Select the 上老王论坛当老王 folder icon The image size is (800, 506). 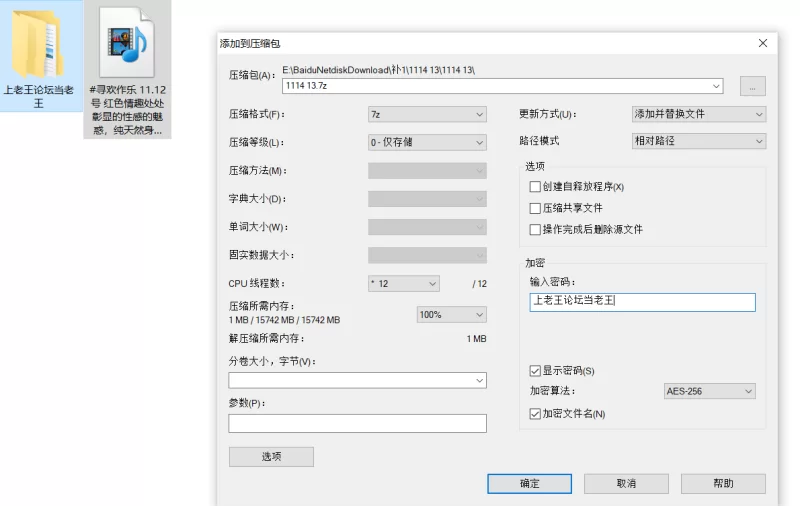(x=38, y=45)
